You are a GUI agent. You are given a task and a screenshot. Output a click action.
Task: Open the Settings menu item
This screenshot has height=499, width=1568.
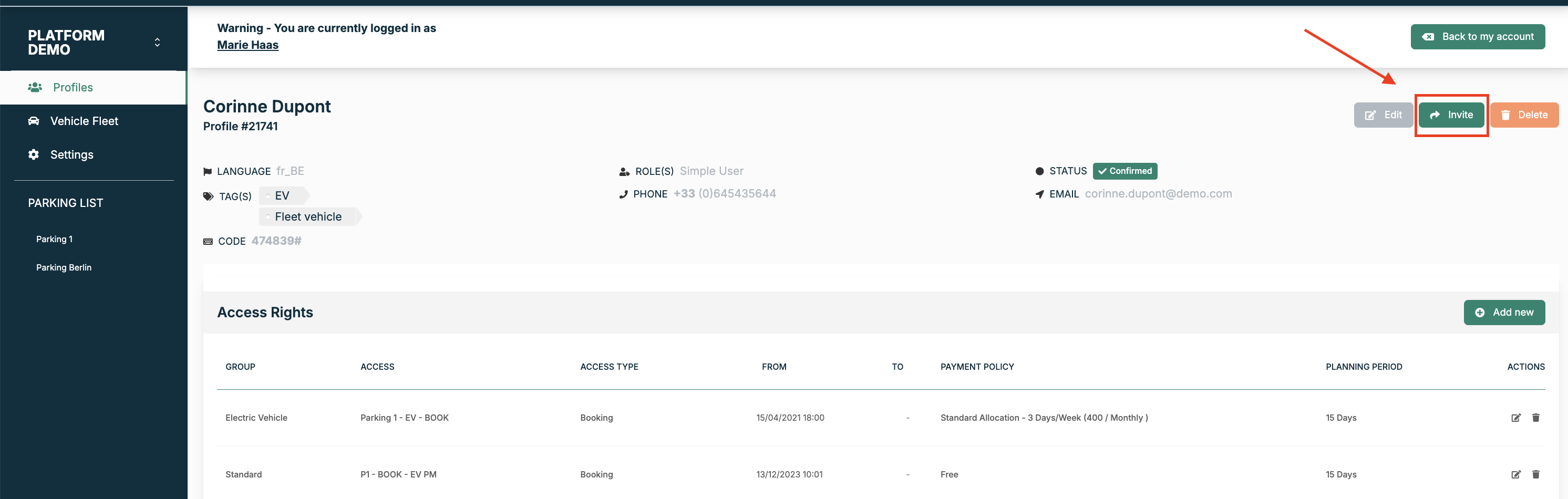[72, 154]
